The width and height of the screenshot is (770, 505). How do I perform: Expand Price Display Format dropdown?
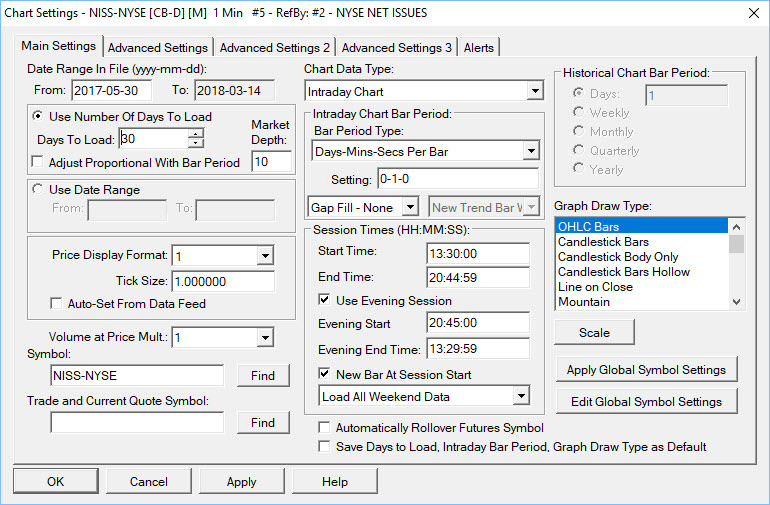[x=265, y=255]
